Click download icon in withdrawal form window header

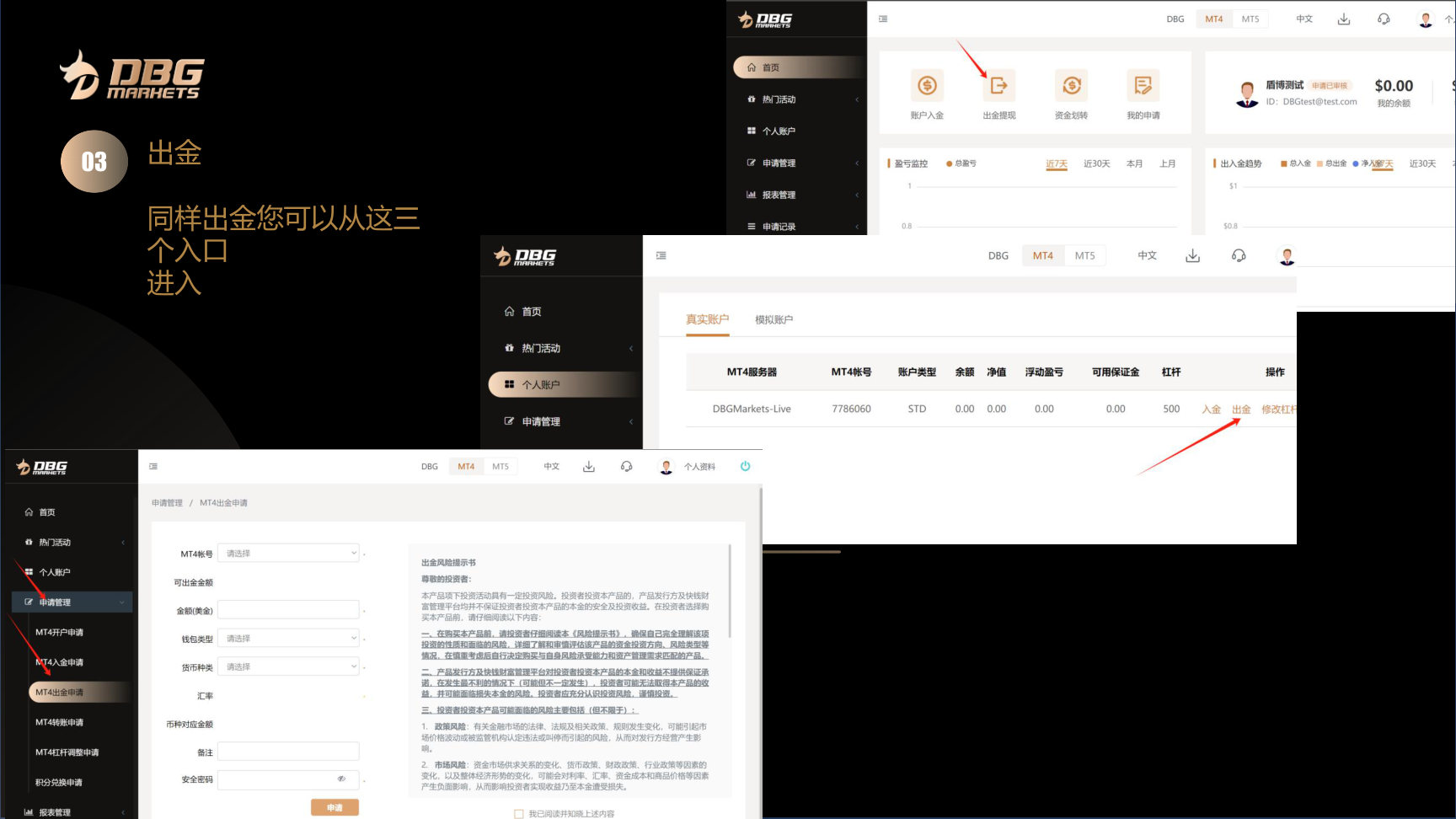(589, 466)
